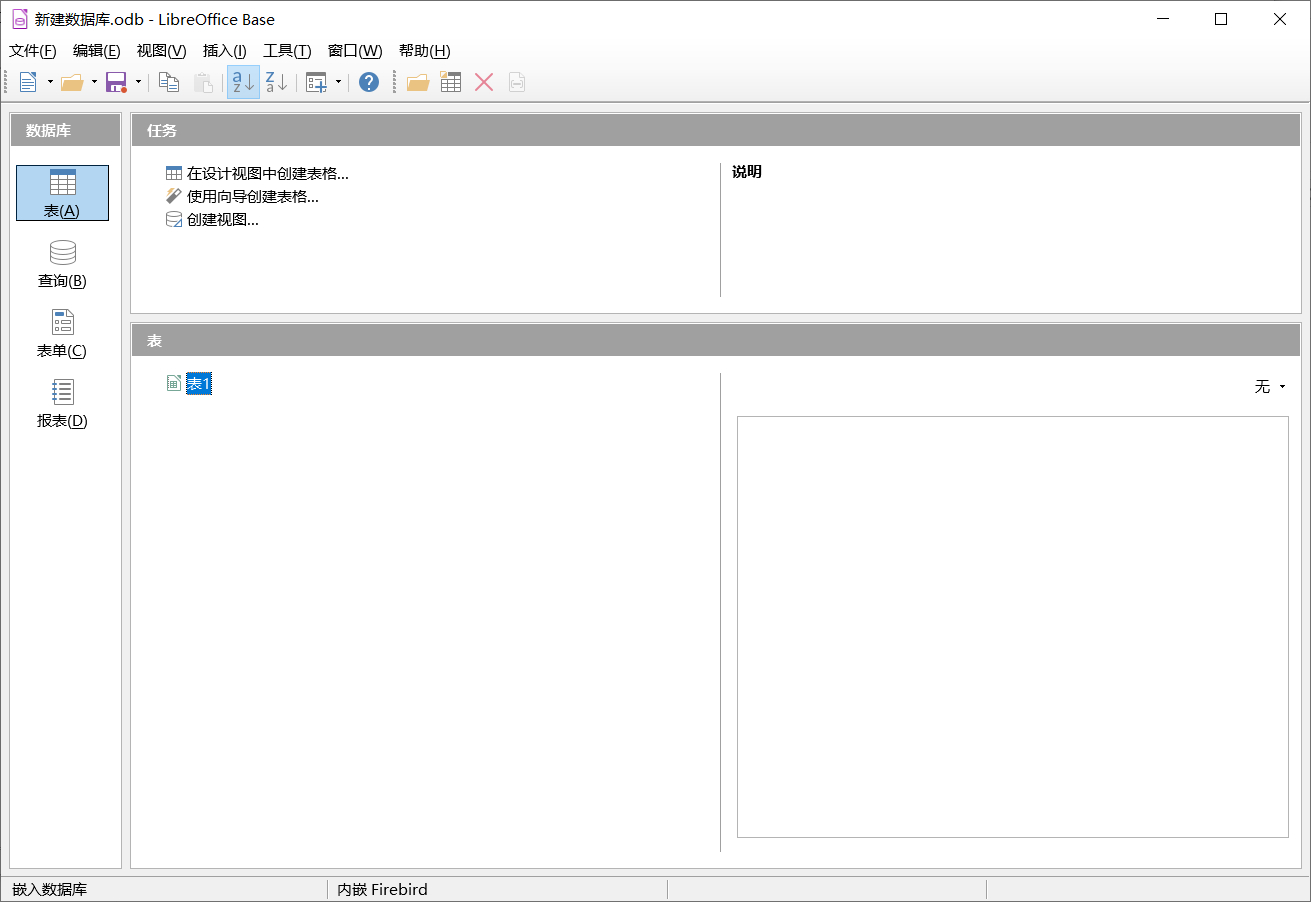Click the delete X toolbar icon
Viewport: 1311px width, 902px height.
point(484,81)
